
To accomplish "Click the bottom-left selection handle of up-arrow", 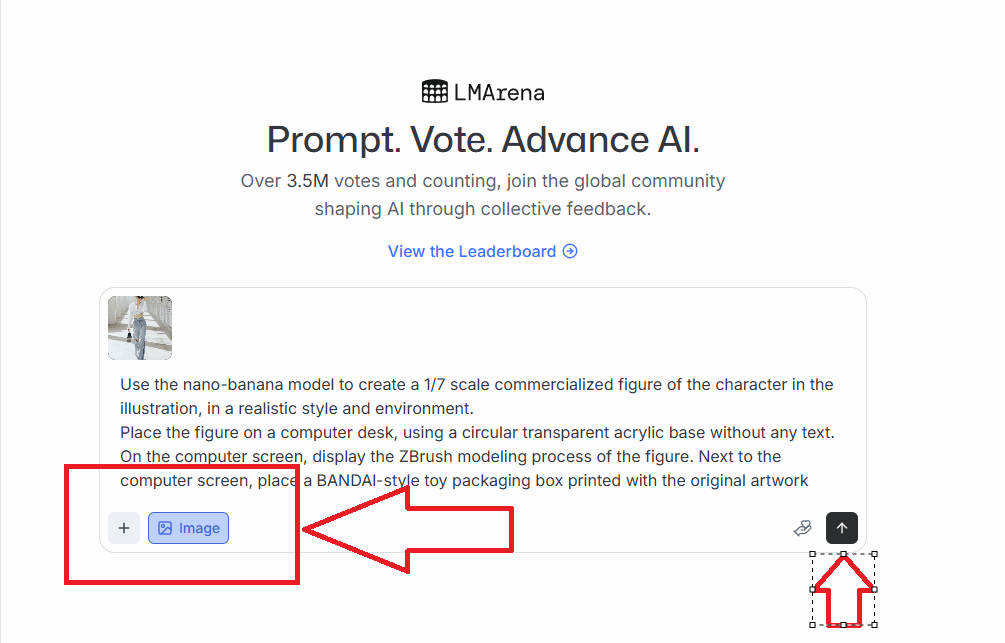I will pos(812,625).
